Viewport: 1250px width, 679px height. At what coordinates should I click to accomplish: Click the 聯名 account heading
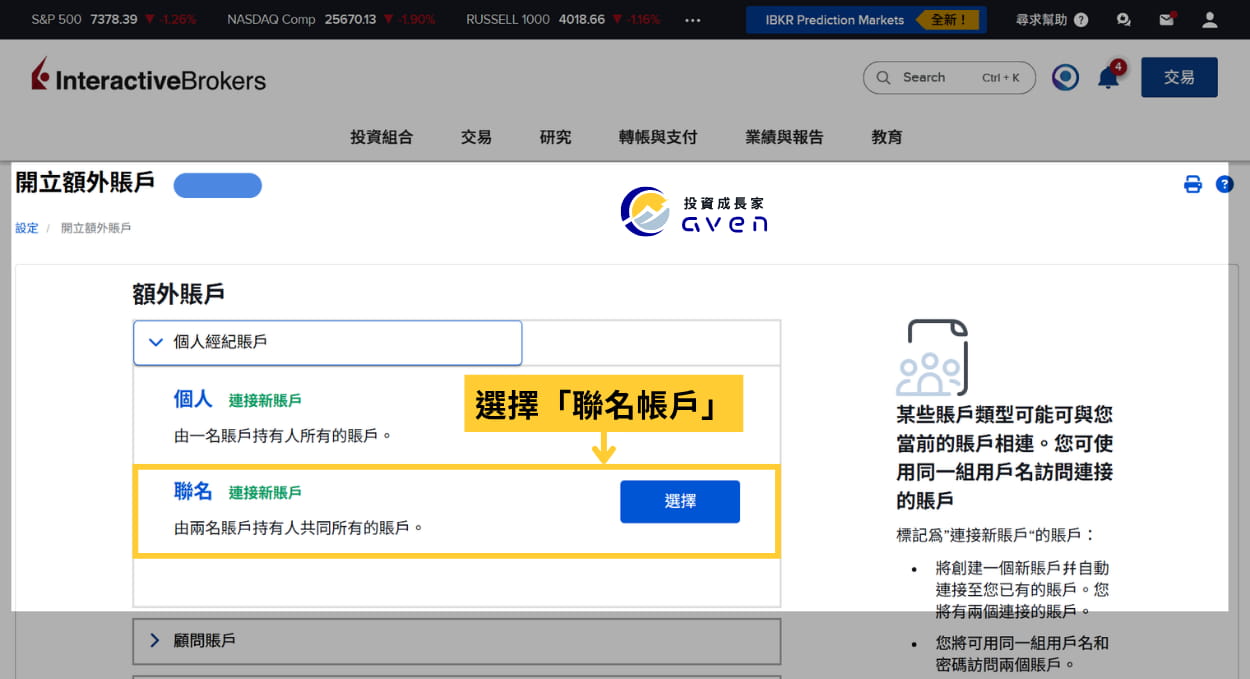pos(193,491)
